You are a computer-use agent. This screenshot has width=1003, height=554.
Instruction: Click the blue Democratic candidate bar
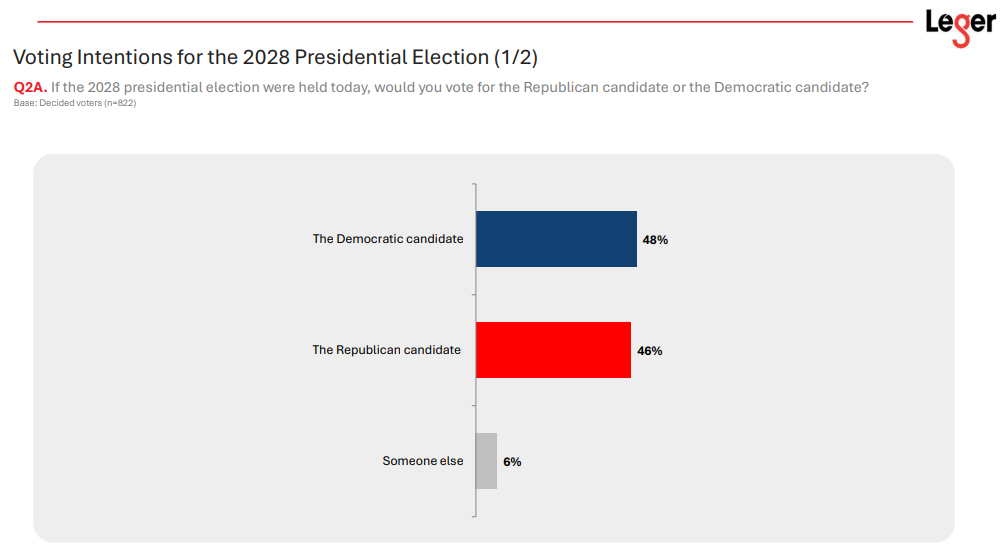point(556,239)
